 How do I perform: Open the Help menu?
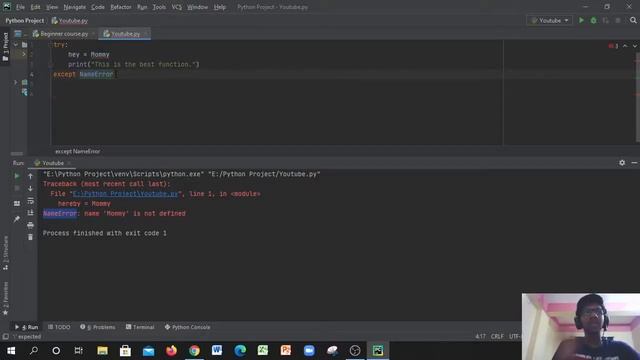point(220,7)
